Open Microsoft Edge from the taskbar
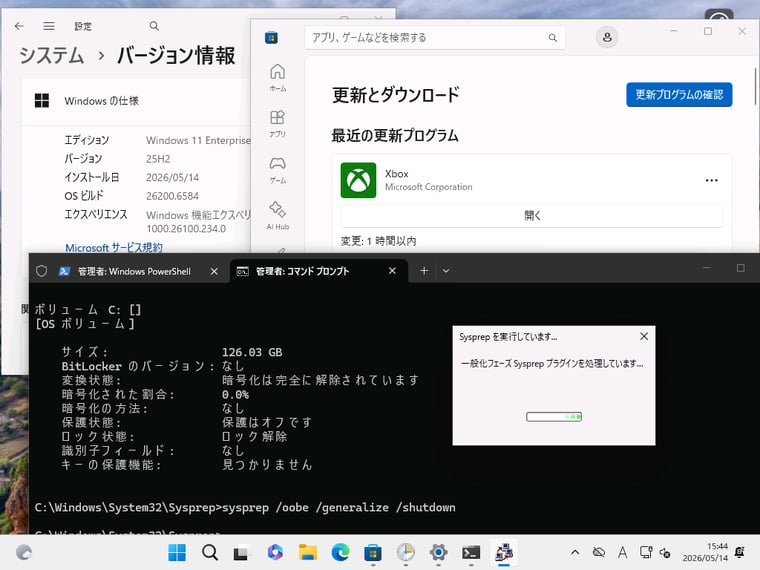Viewport: 760px width, 570px height. click(340, 552)
